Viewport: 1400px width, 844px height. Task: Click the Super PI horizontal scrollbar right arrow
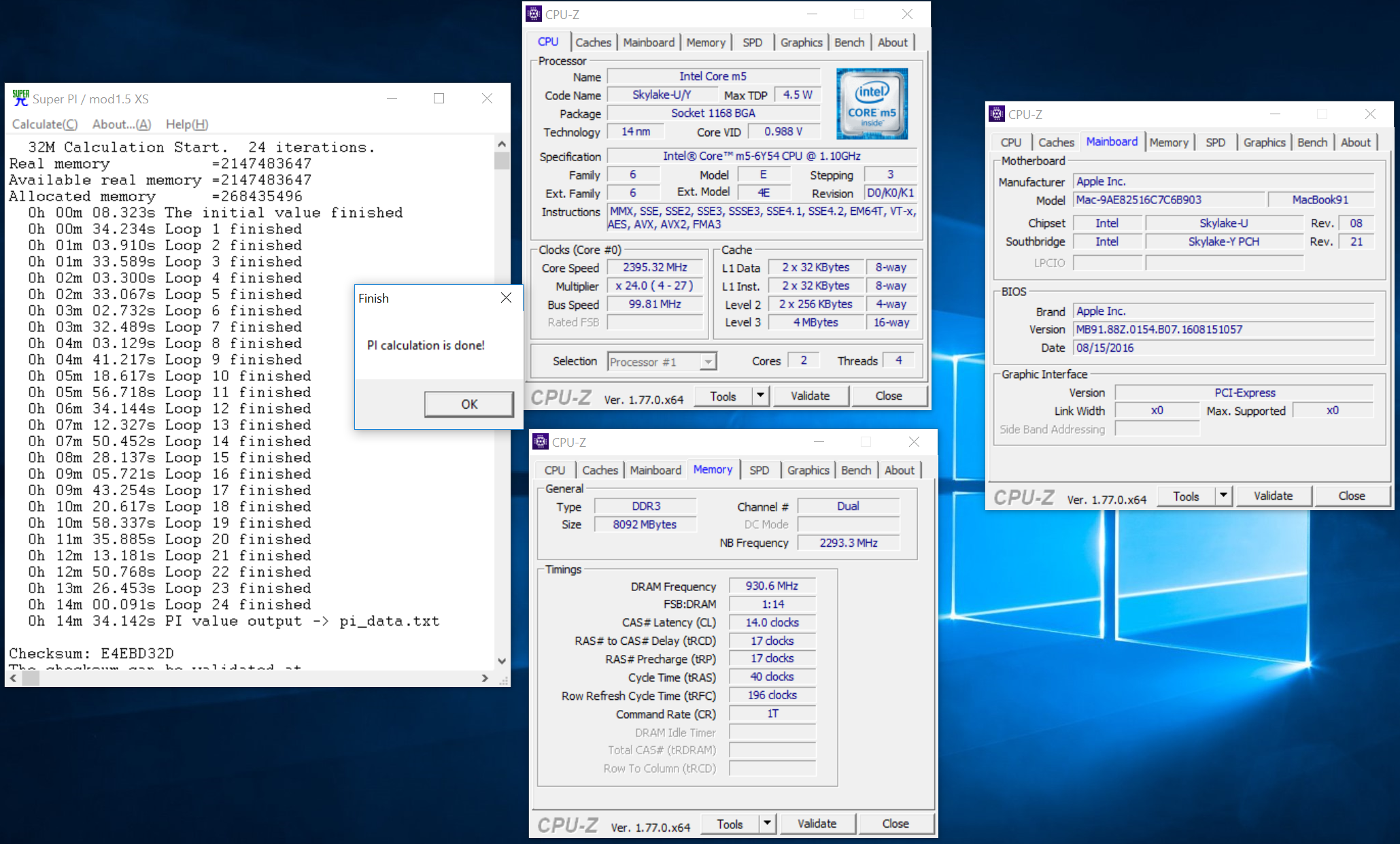[485, 678]
